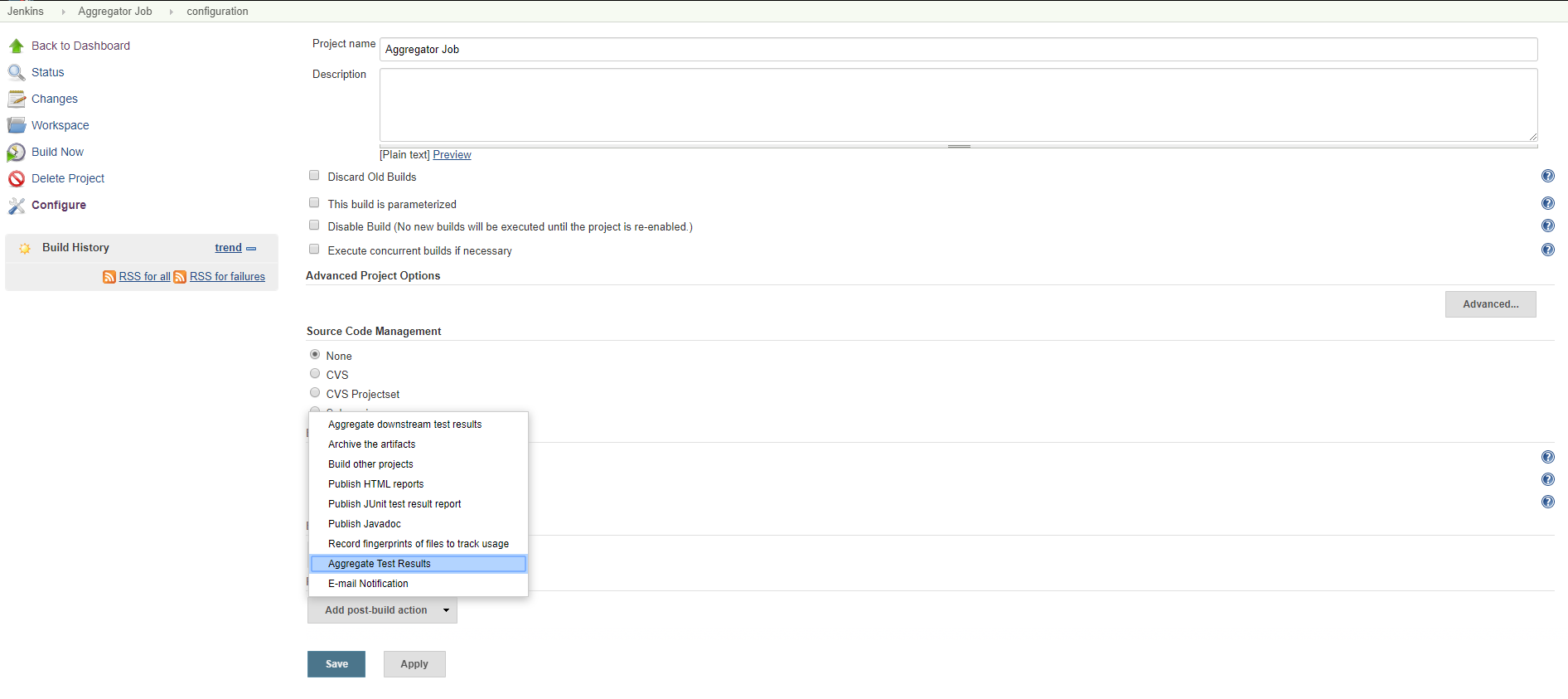This screenshot has width=1568, height=699.
Task: Check This build is parameterized
Action: pyautogui.click(x=314, y=203)
